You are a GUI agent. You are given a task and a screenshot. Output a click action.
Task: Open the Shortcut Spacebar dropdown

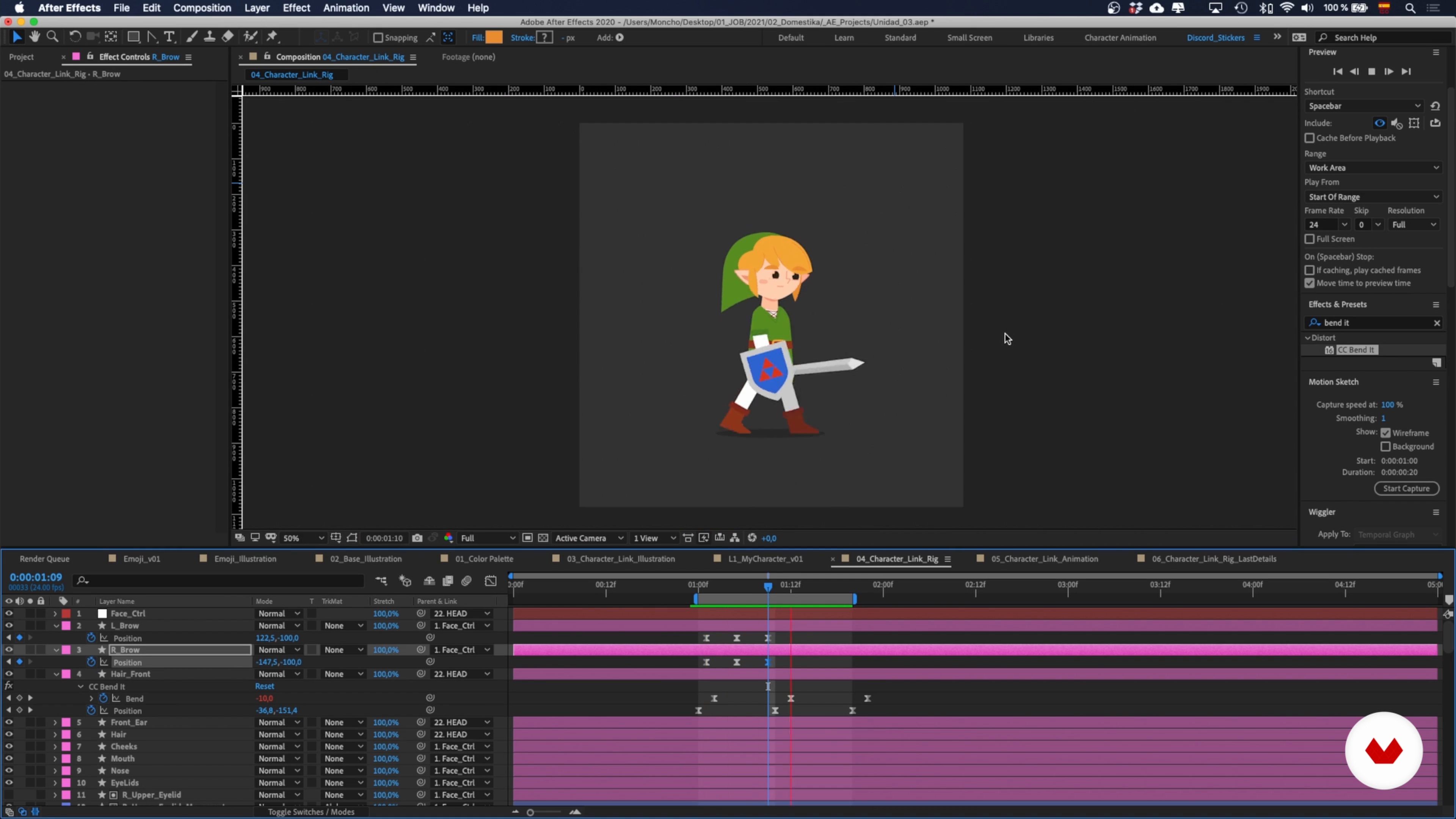click(1365, 106)
